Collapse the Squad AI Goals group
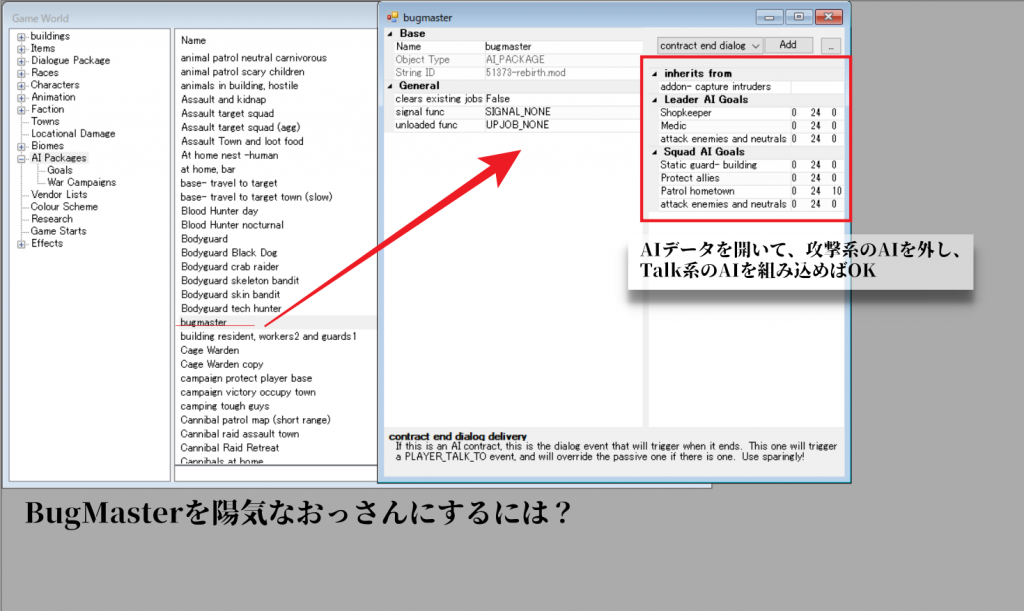Screen dimensions: 1024x611 (655, 152)
